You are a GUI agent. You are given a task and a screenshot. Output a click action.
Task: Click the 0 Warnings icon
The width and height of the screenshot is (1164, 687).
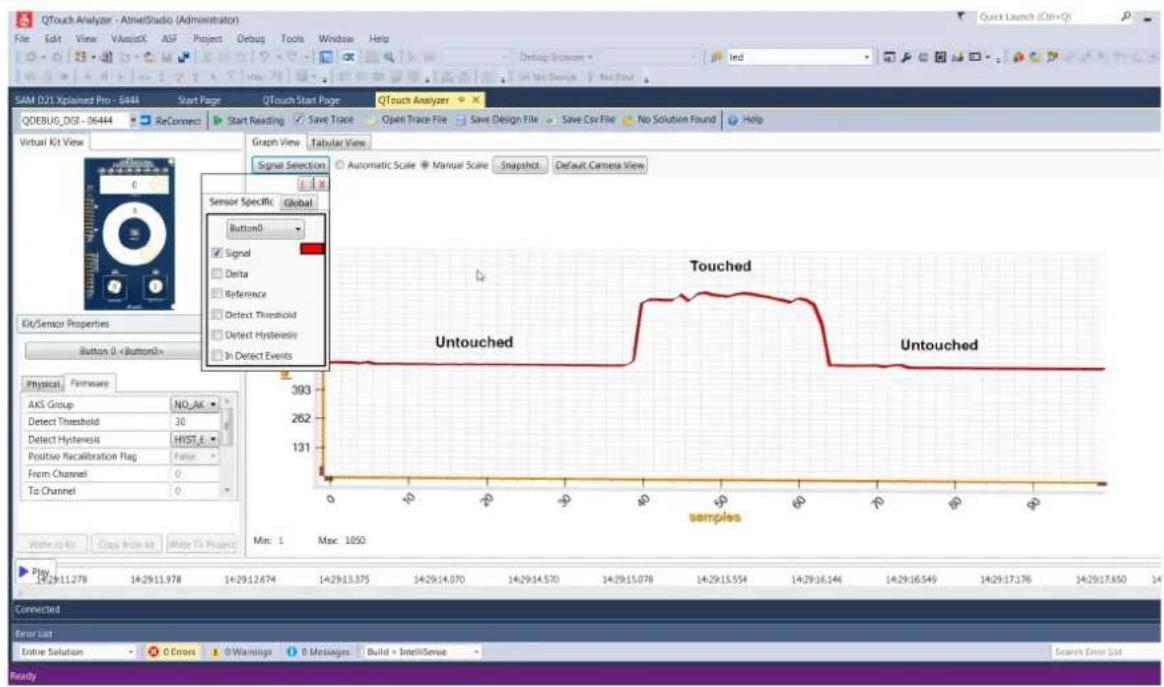click(215, 652)
